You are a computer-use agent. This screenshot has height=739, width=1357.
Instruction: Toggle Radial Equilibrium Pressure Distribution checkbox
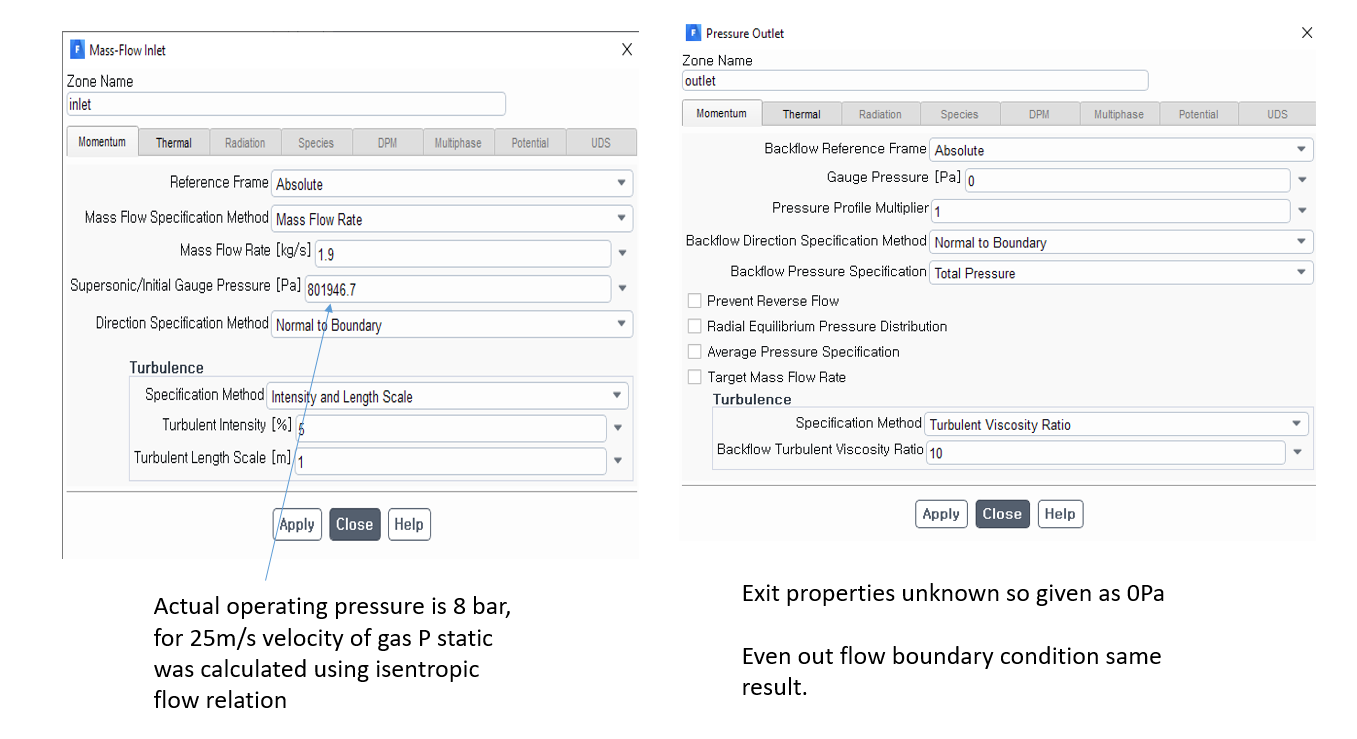[695, 326]
